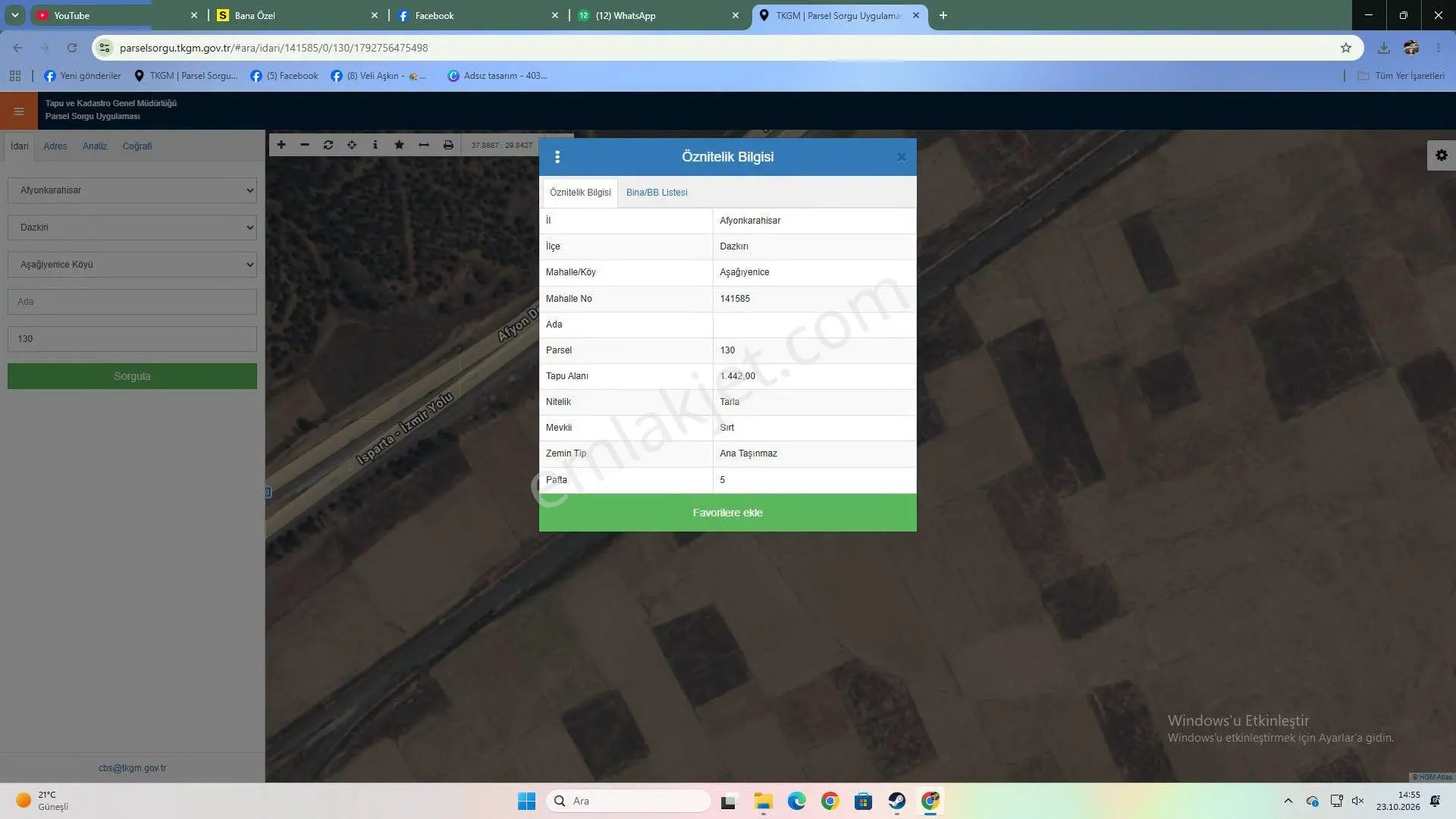This screenshot has width=1456, height=819.
Task: Open favorites with the star icon
Action: (x=399, y=145)
